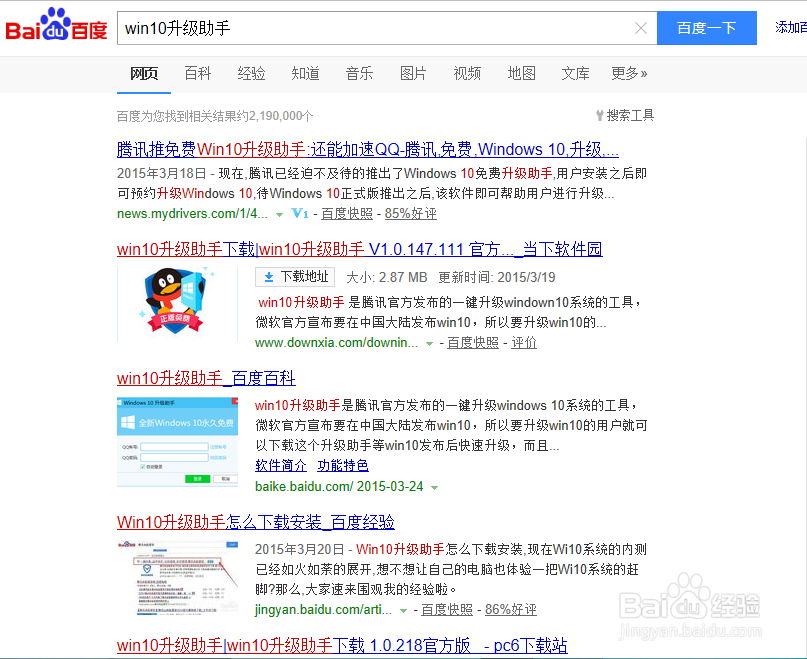
Task: Click the 百度一下 search button
Action: click(707, 28)
